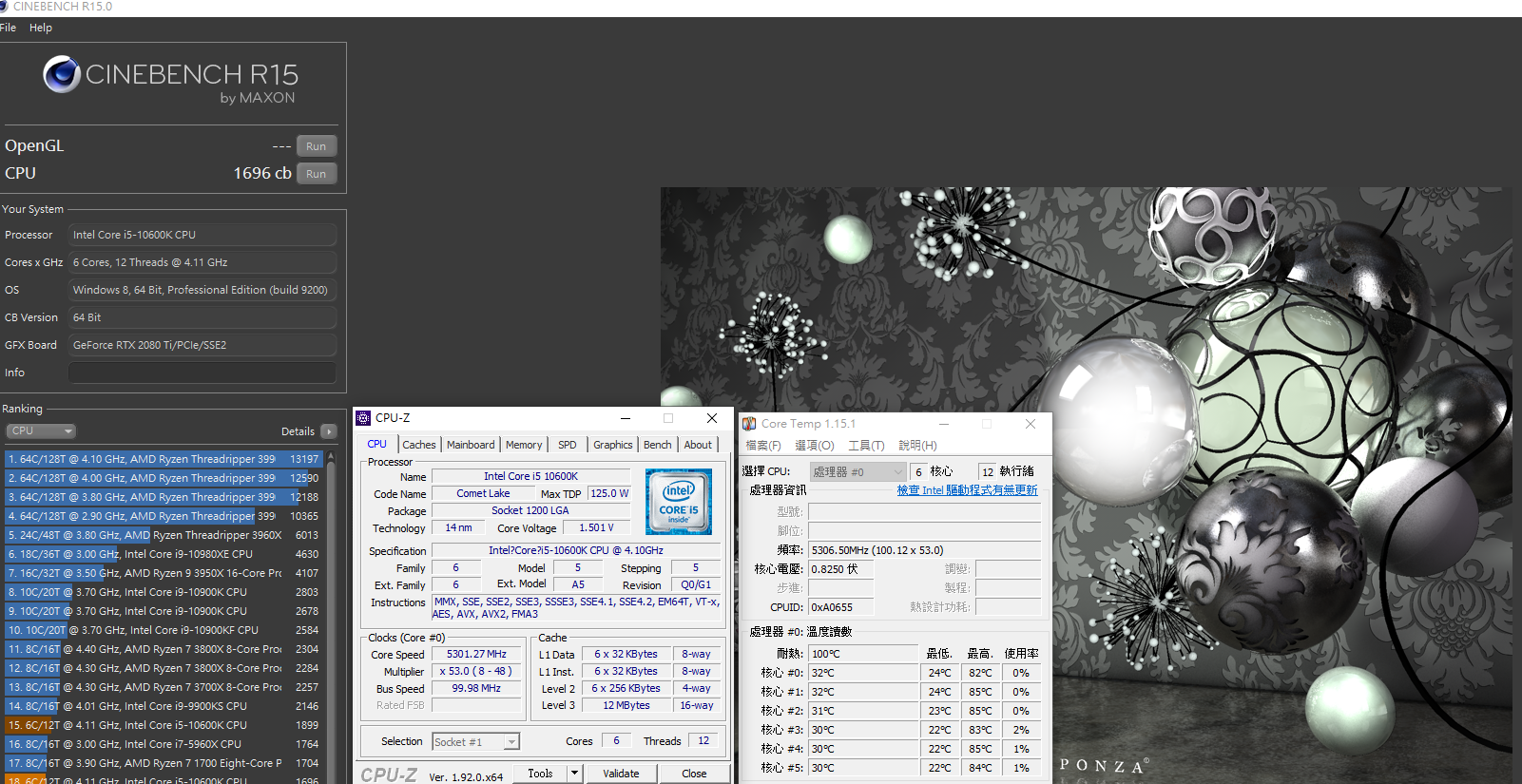
Task: Click Core Temp frequency 5306.50MHz field
Action: (x=924, y=550)
